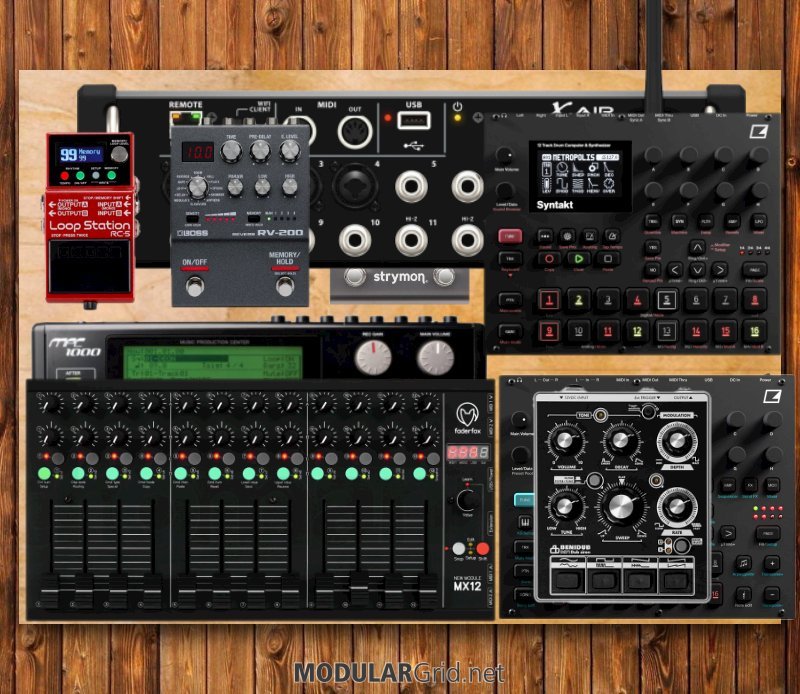Click the Syntakt green play button
Viewport: 800px width, 694px height.
coord(579,259)
